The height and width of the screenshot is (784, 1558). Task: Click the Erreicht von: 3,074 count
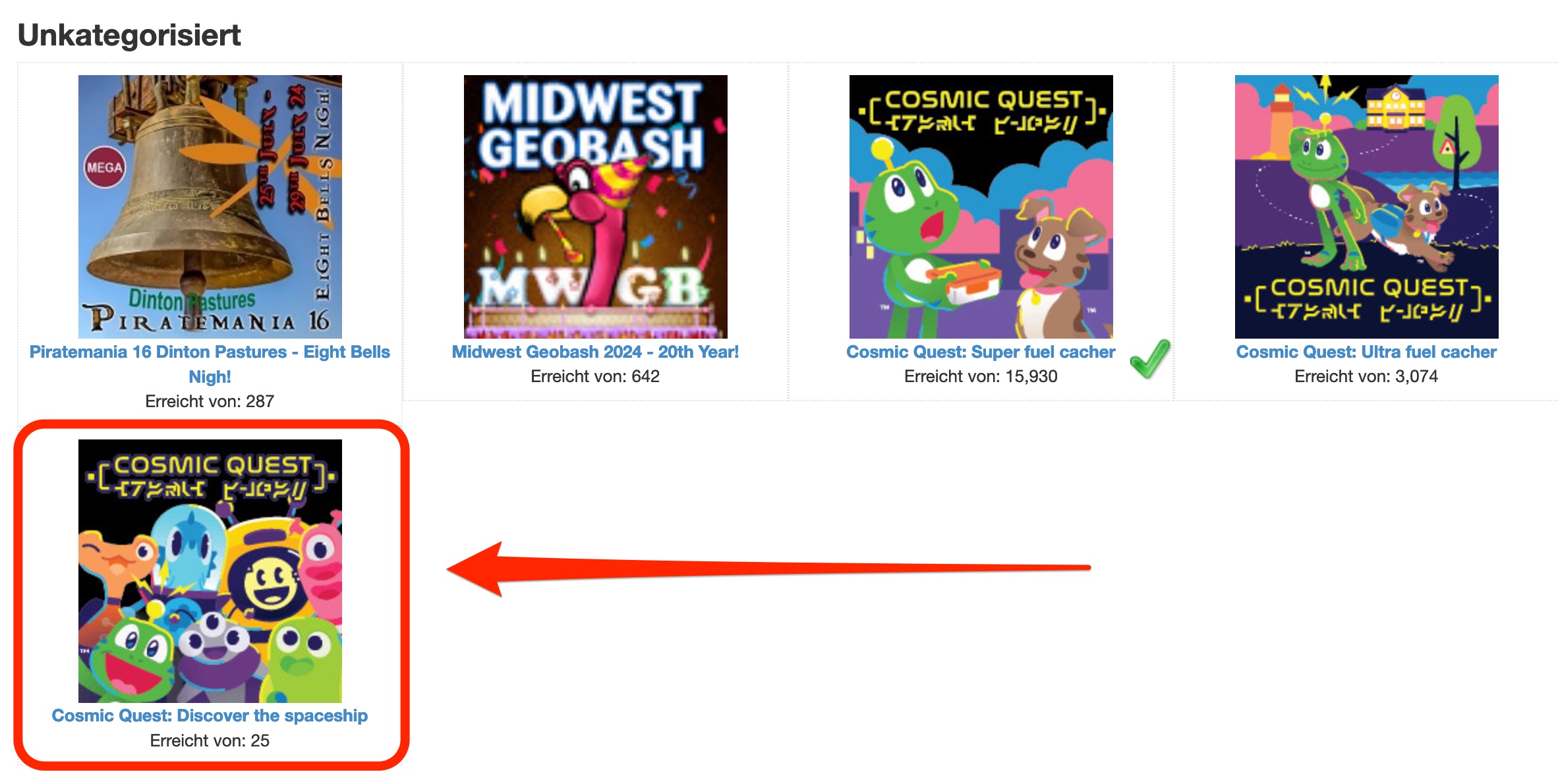(1366, 376)
